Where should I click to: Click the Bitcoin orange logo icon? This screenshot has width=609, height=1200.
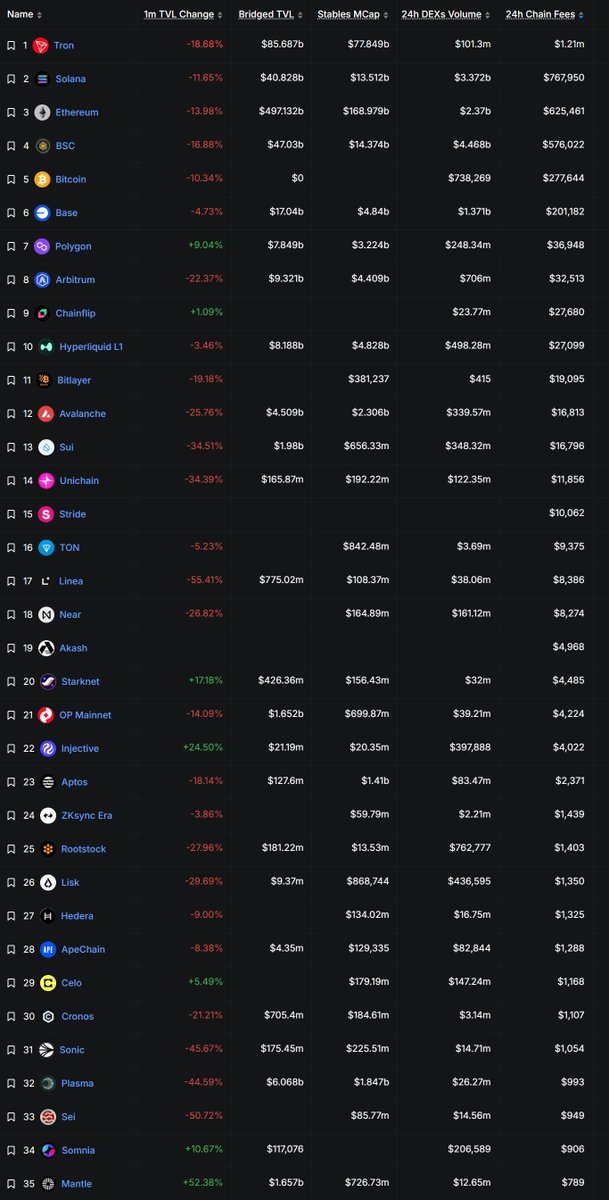tap(41, 180)
